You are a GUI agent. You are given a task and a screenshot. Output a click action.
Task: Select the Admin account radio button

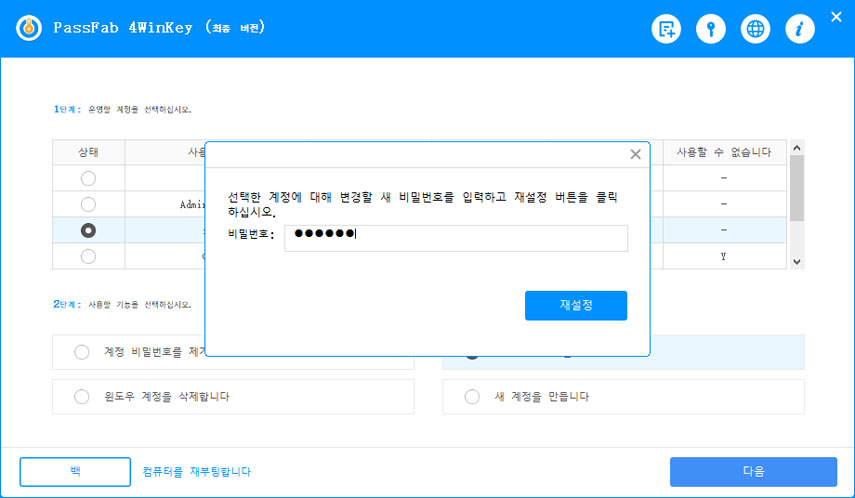point(88,205)
